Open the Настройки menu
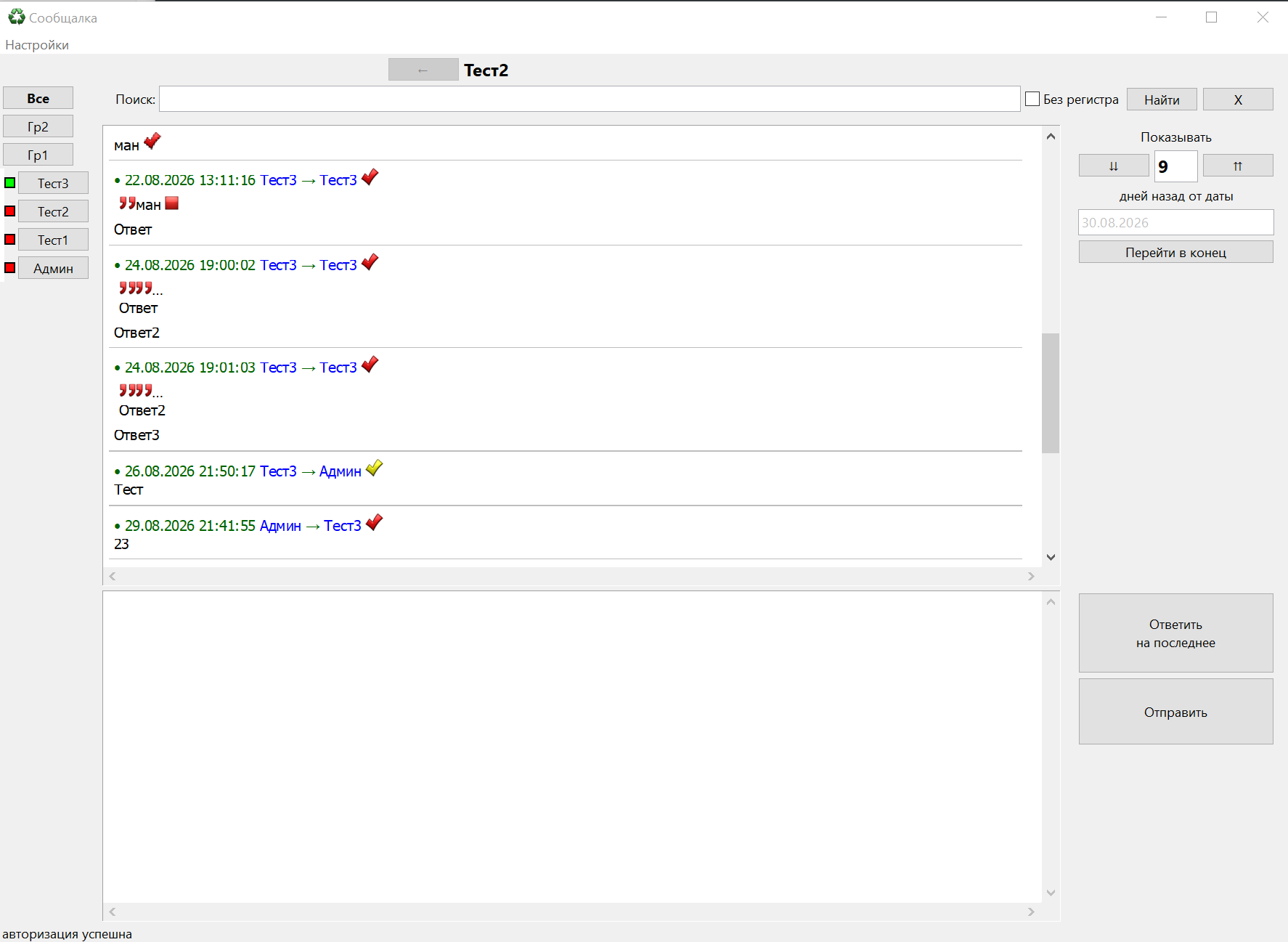The image size is (1288, 942). click(37, 45)
